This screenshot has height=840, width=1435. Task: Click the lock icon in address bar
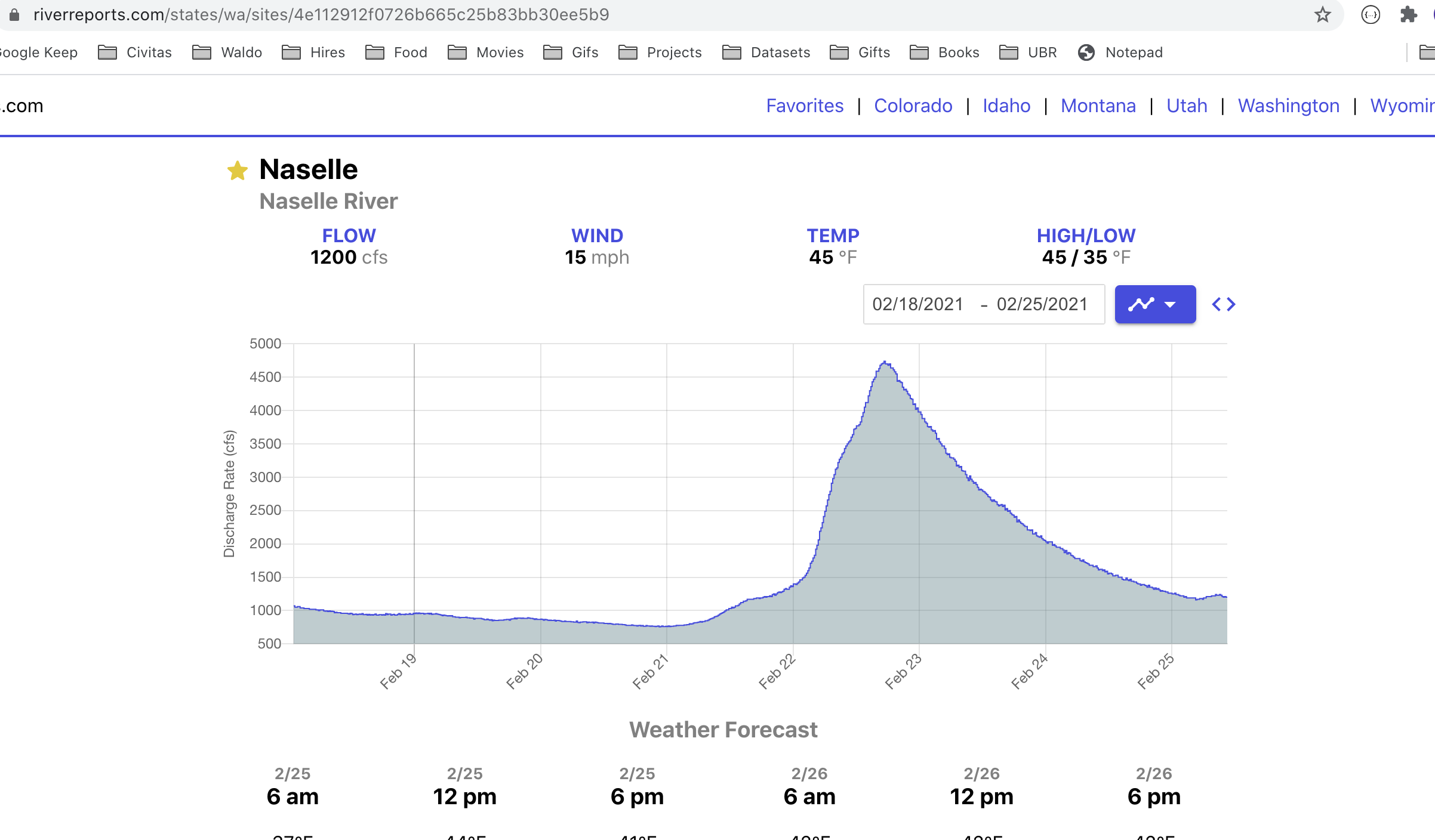click(14, 14)
